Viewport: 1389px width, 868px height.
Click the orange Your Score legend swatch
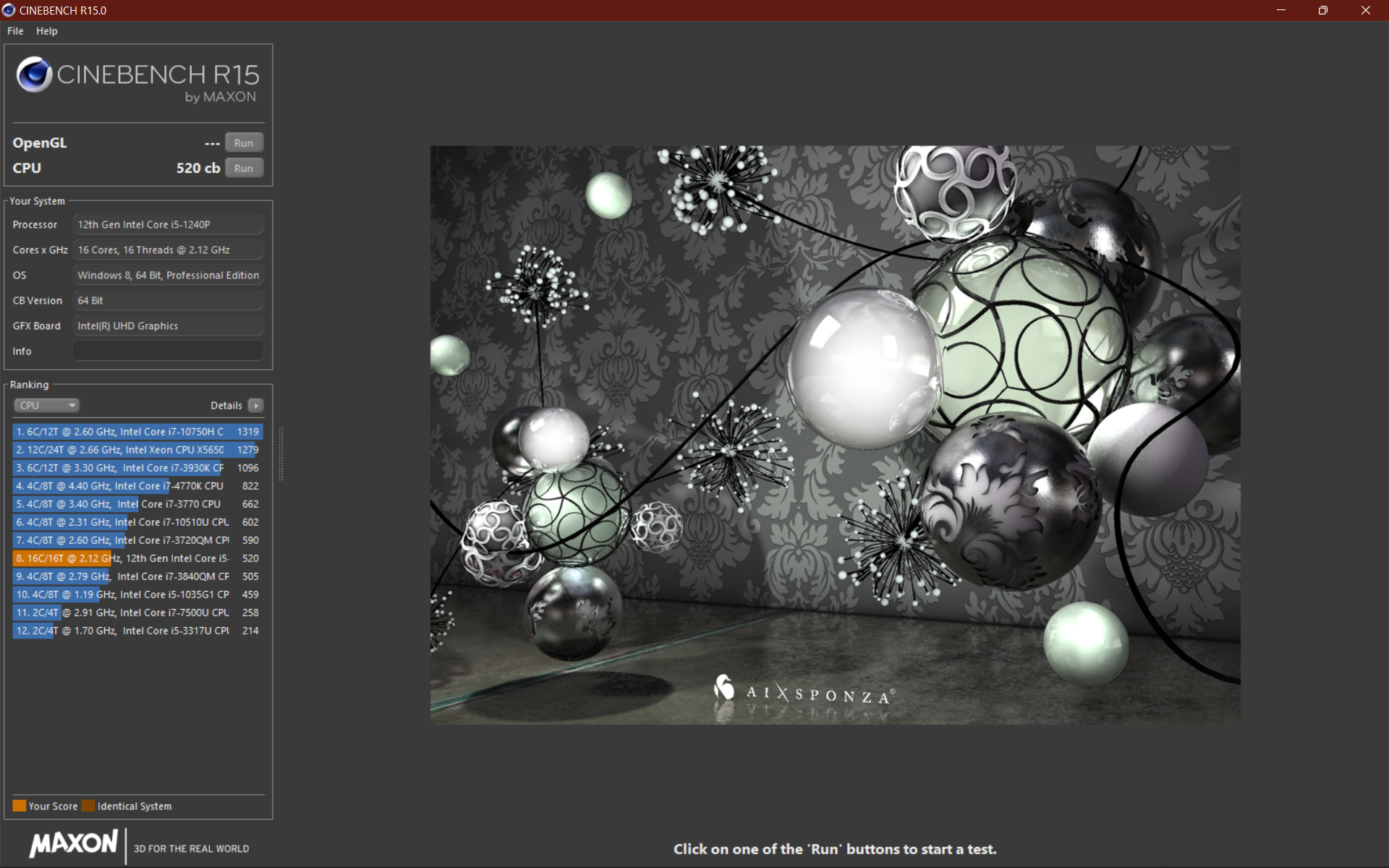(20, 806)
